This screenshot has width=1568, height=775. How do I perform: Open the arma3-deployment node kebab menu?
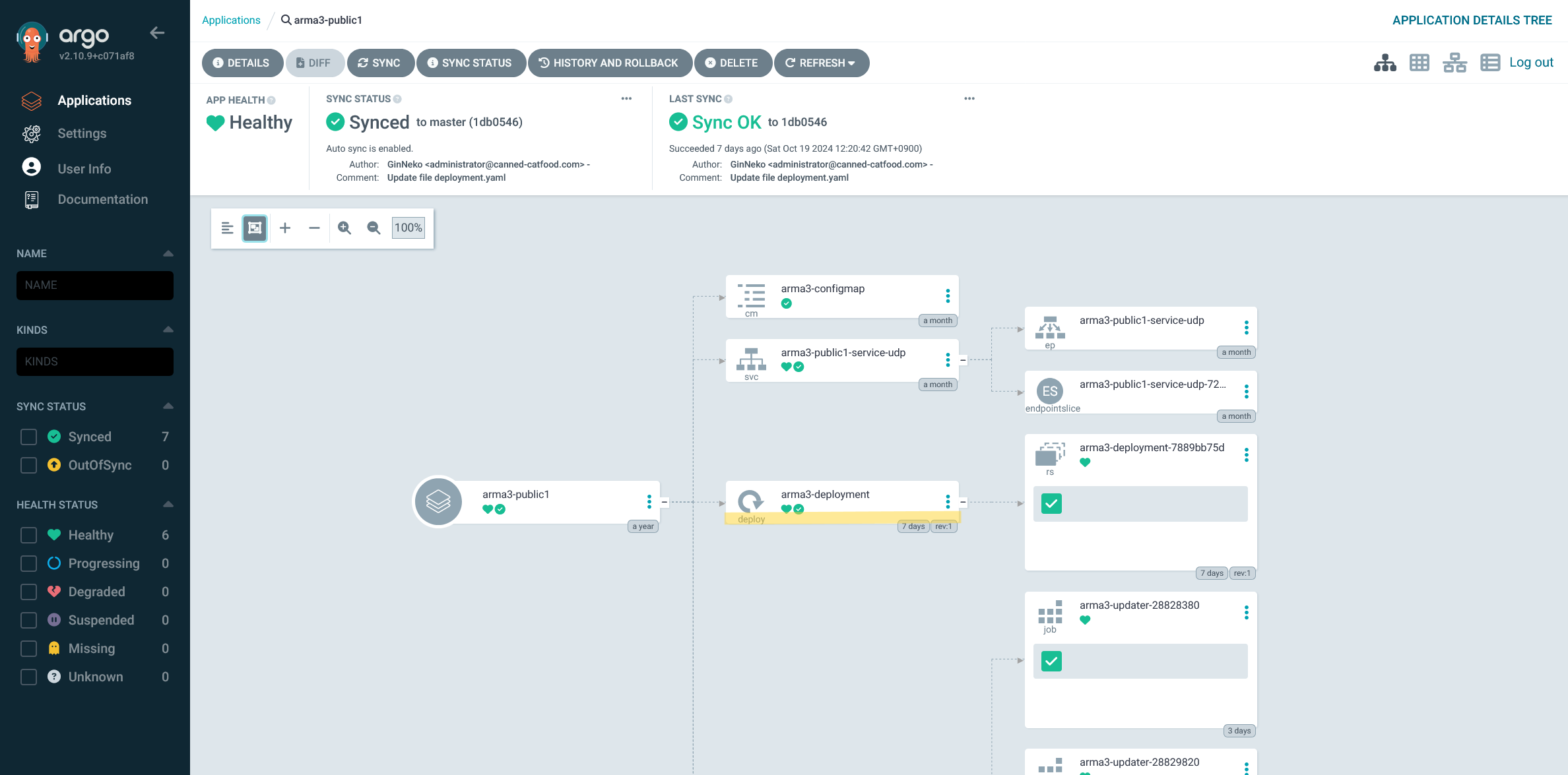[x=948, y=502]
